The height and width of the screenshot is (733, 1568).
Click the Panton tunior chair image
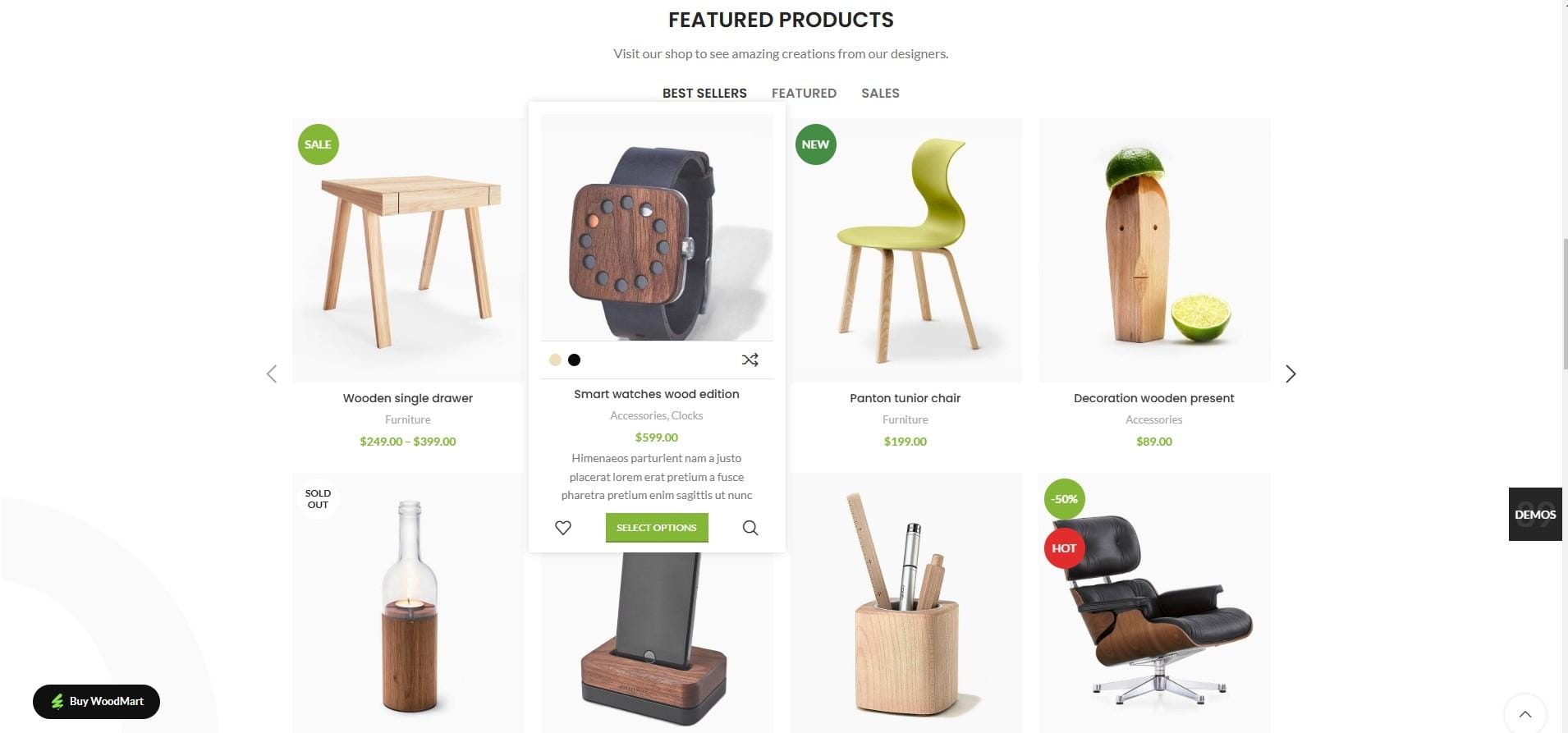pyautogui.click(x=905, y=250)
